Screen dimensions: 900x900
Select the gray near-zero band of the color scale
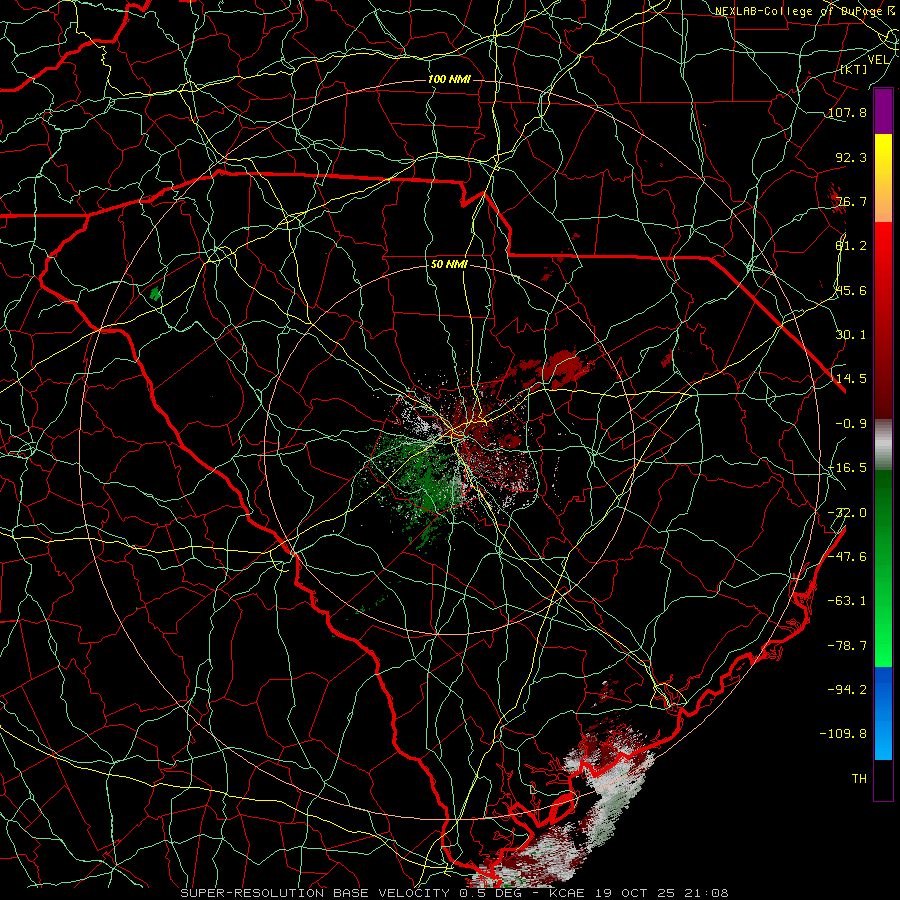point(883,445)
